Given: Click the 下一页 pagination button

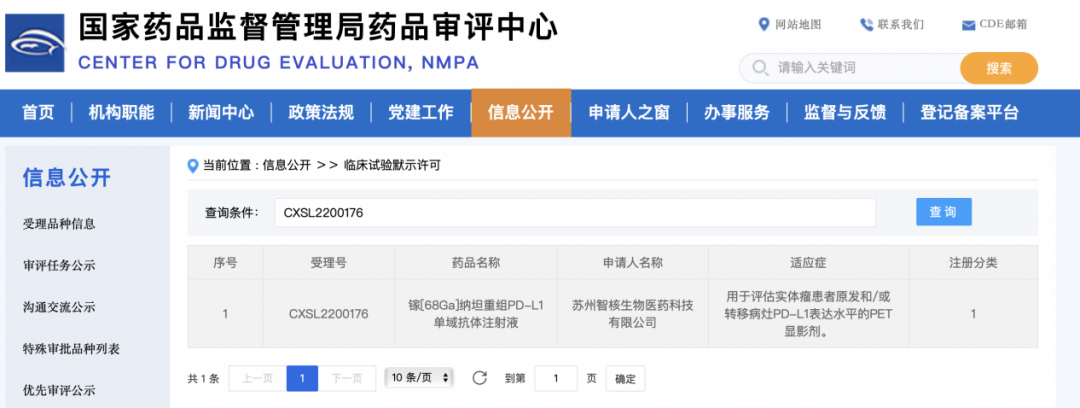Looking at the screenshot, I should click(347, 378).
